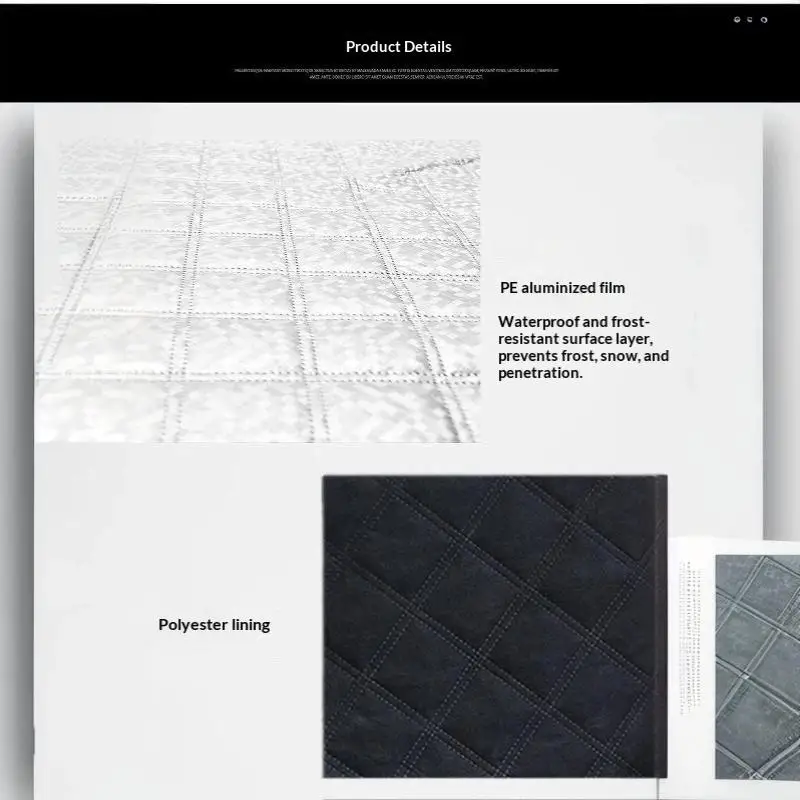Click the PE aluminized film label
This screenshot has height=800, width=800.
coord(562,288)
